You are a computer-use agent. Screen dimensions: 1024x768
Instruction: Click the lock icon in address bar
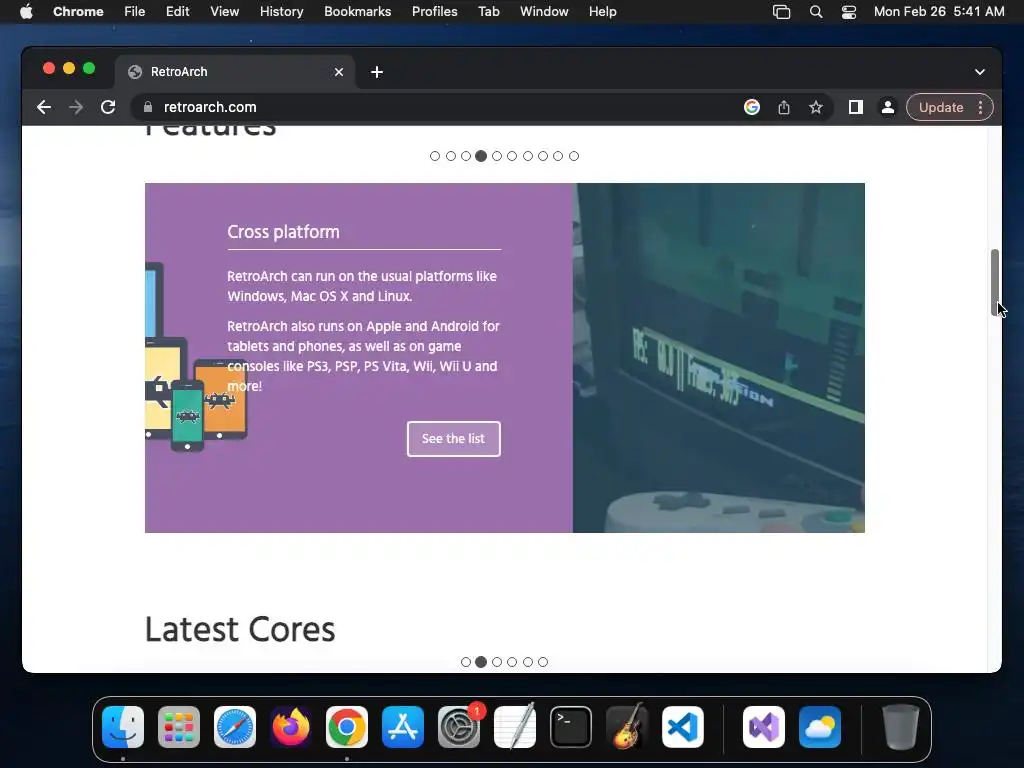tap(148, 107)
